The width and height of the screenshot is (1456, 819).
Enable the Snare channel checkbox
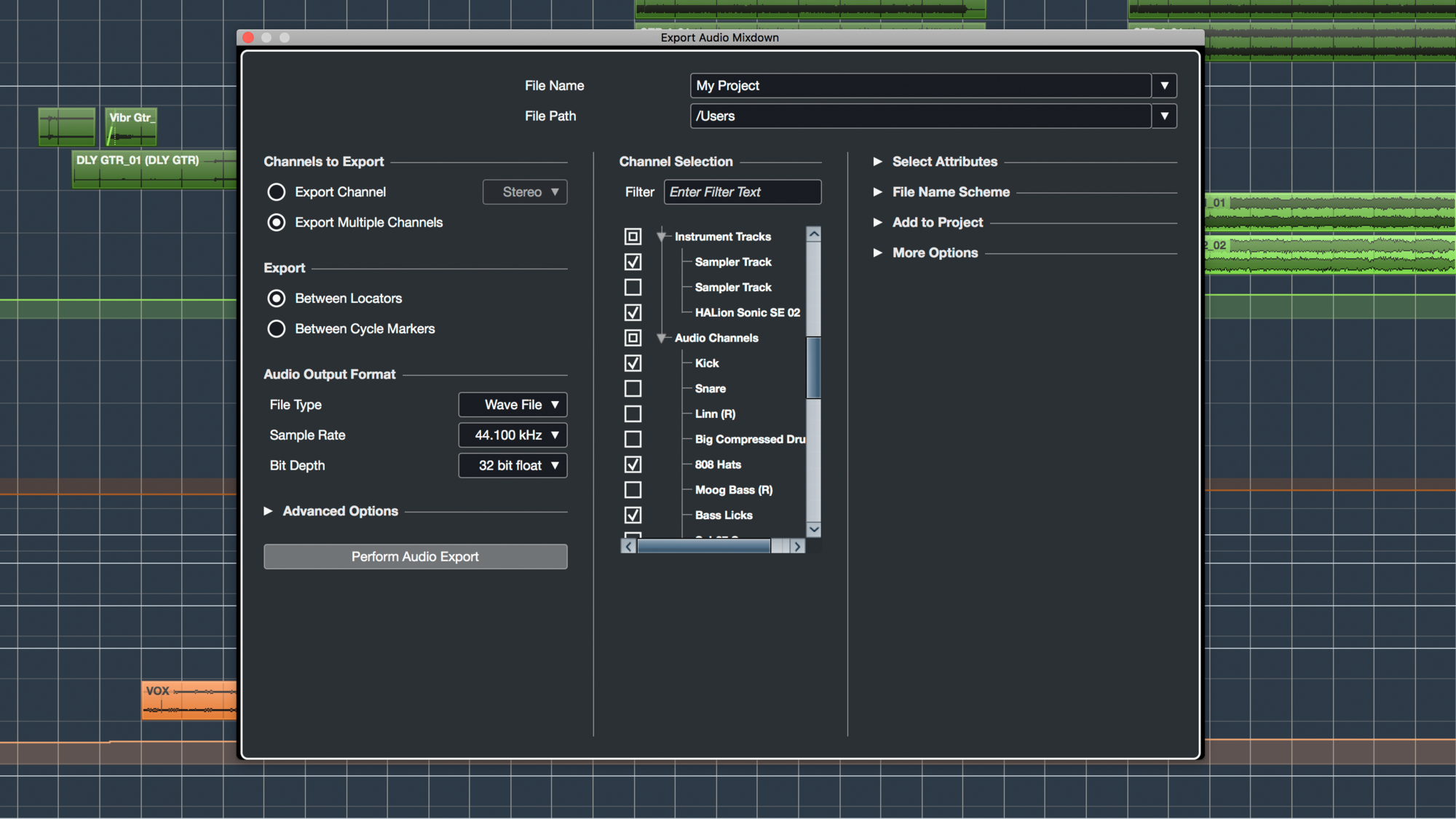tap(633, 389)
